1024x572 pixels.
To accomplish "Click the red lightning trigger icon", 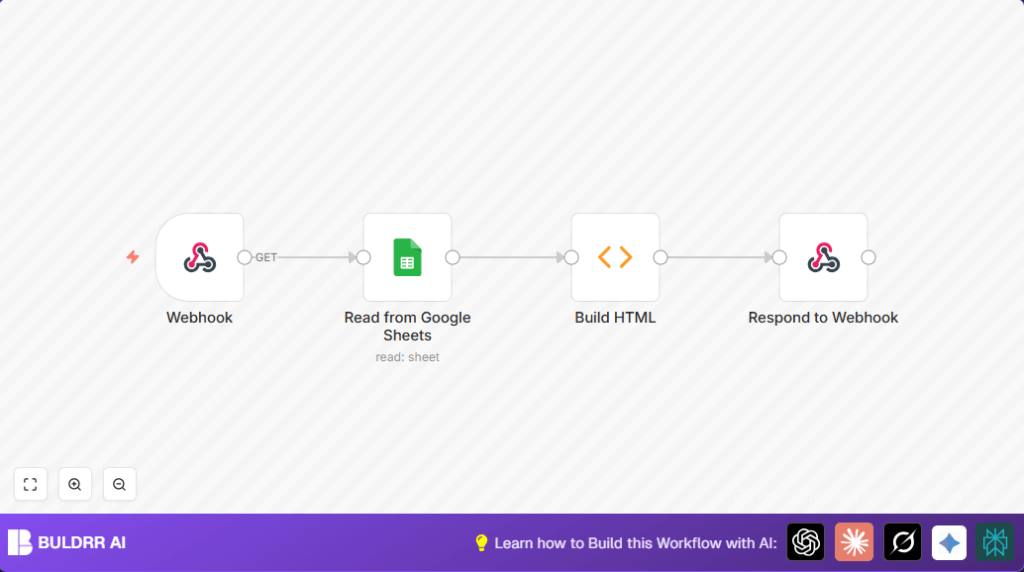I will pos(133,257).
